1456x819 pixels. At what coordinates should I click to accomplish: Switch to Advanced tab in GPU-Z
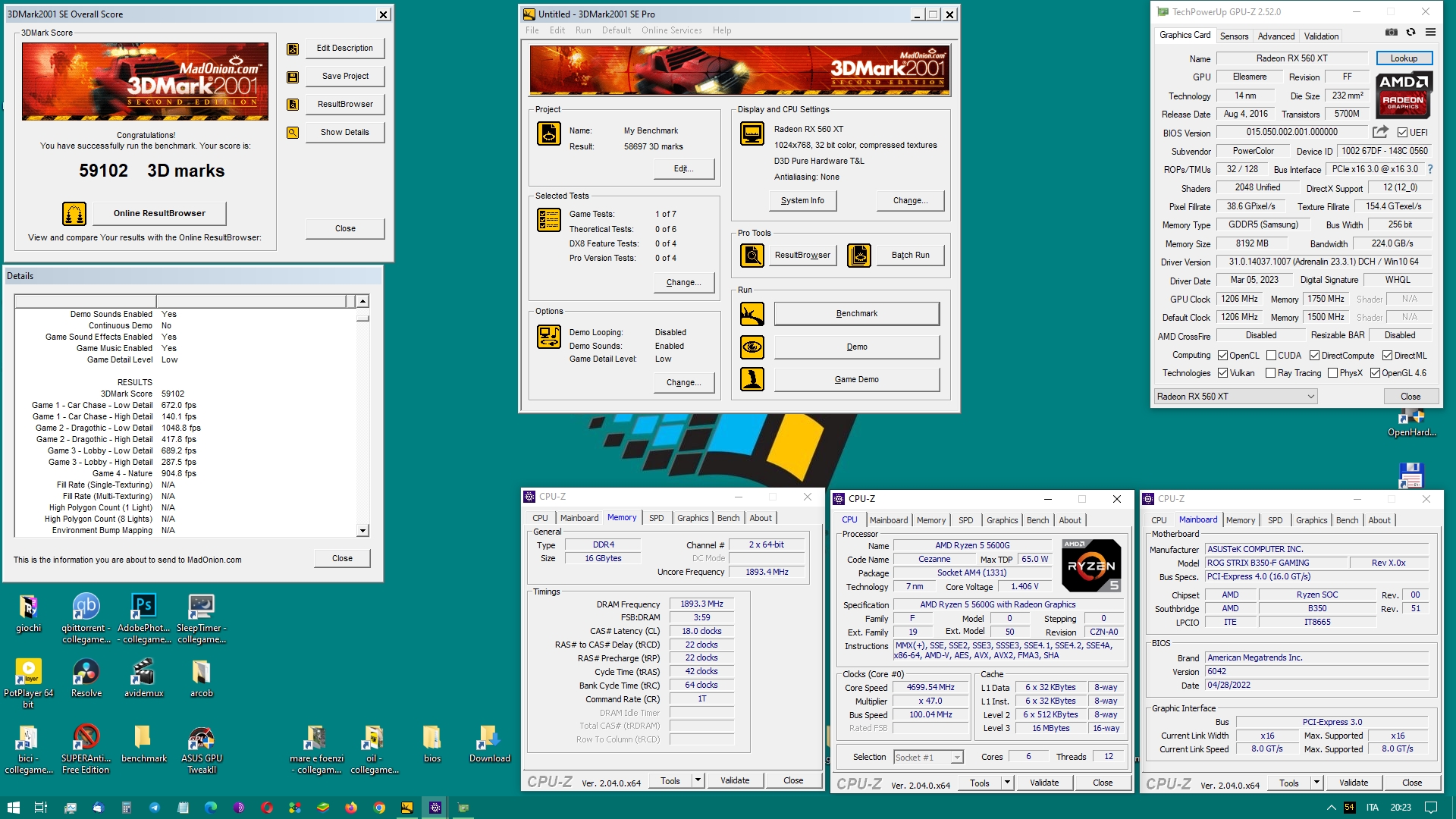[x=1276, y=36]
